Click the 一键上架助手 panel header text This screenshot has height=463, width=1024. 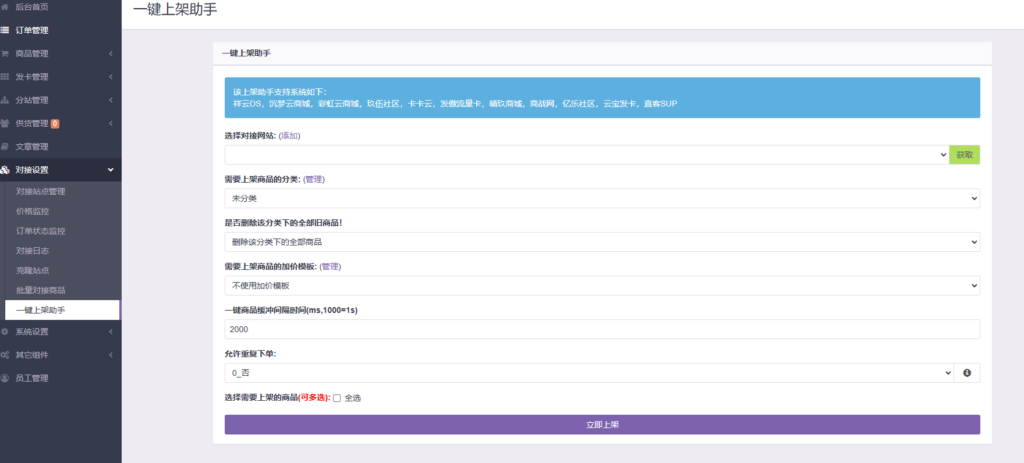click(x=246, y=54)
